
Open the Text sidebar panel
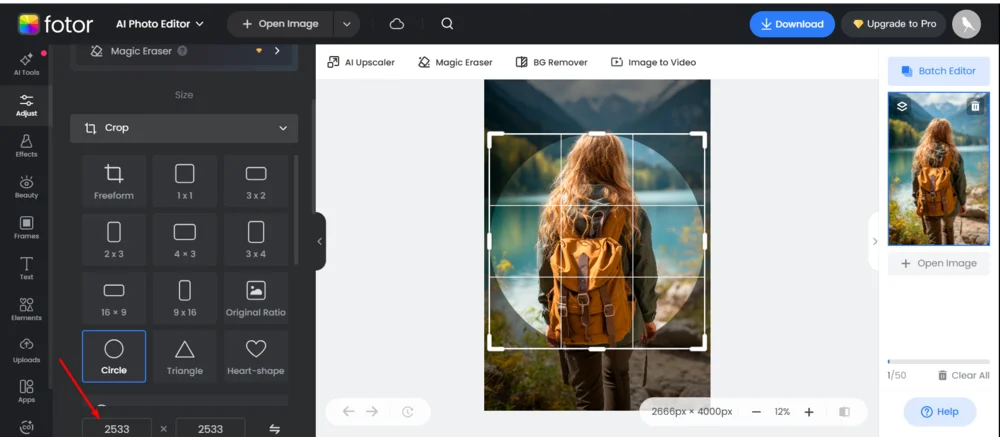26,269
